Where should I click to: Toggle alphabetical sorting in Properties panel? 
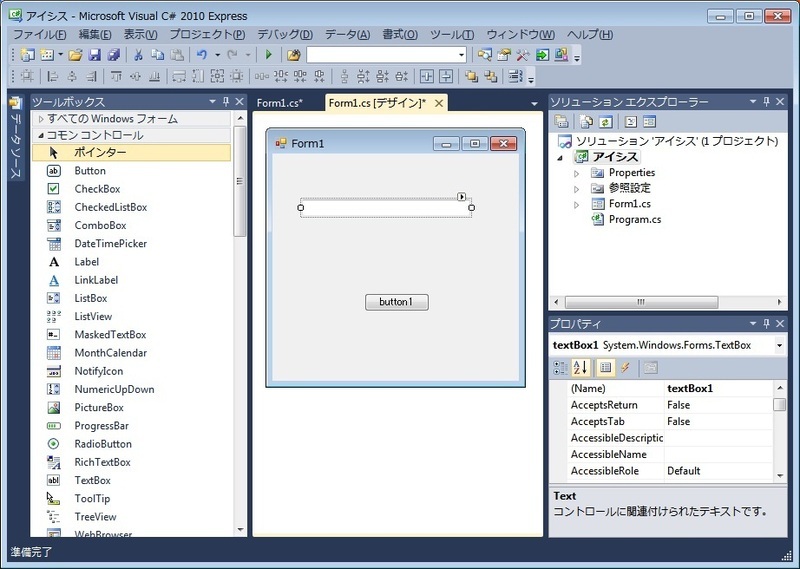582,367
